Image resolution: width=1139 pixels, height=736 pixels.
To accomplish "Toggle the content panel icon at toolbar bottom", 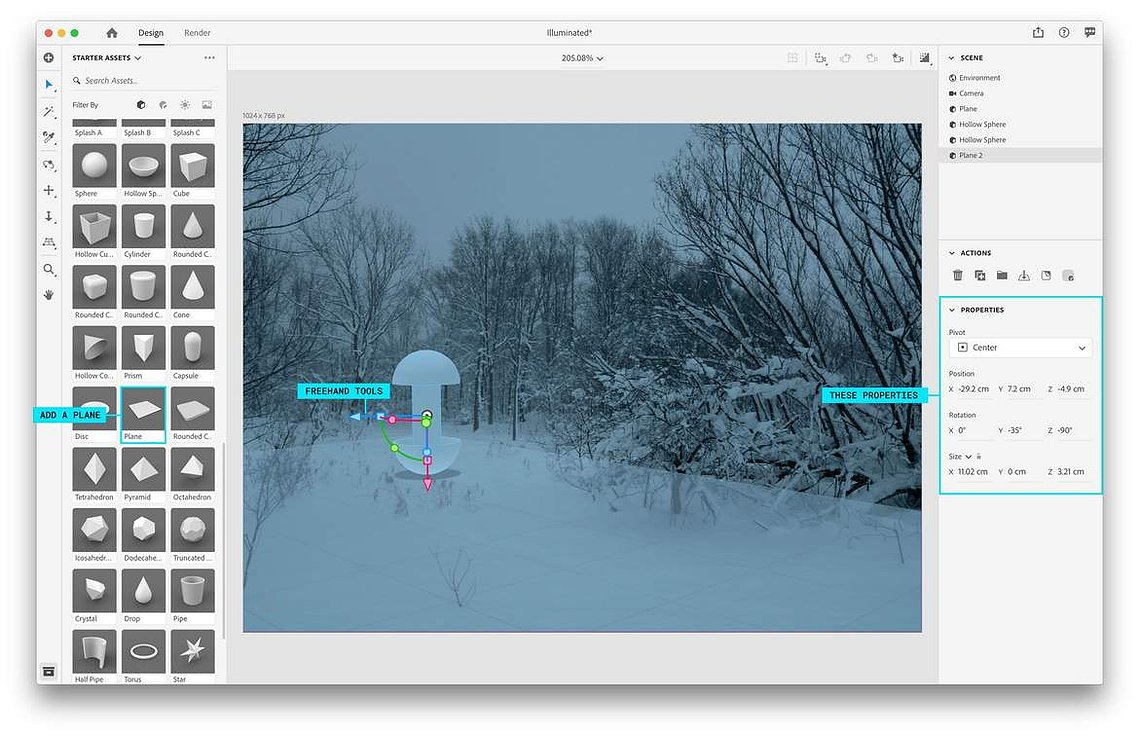I will tap(49, 671).
